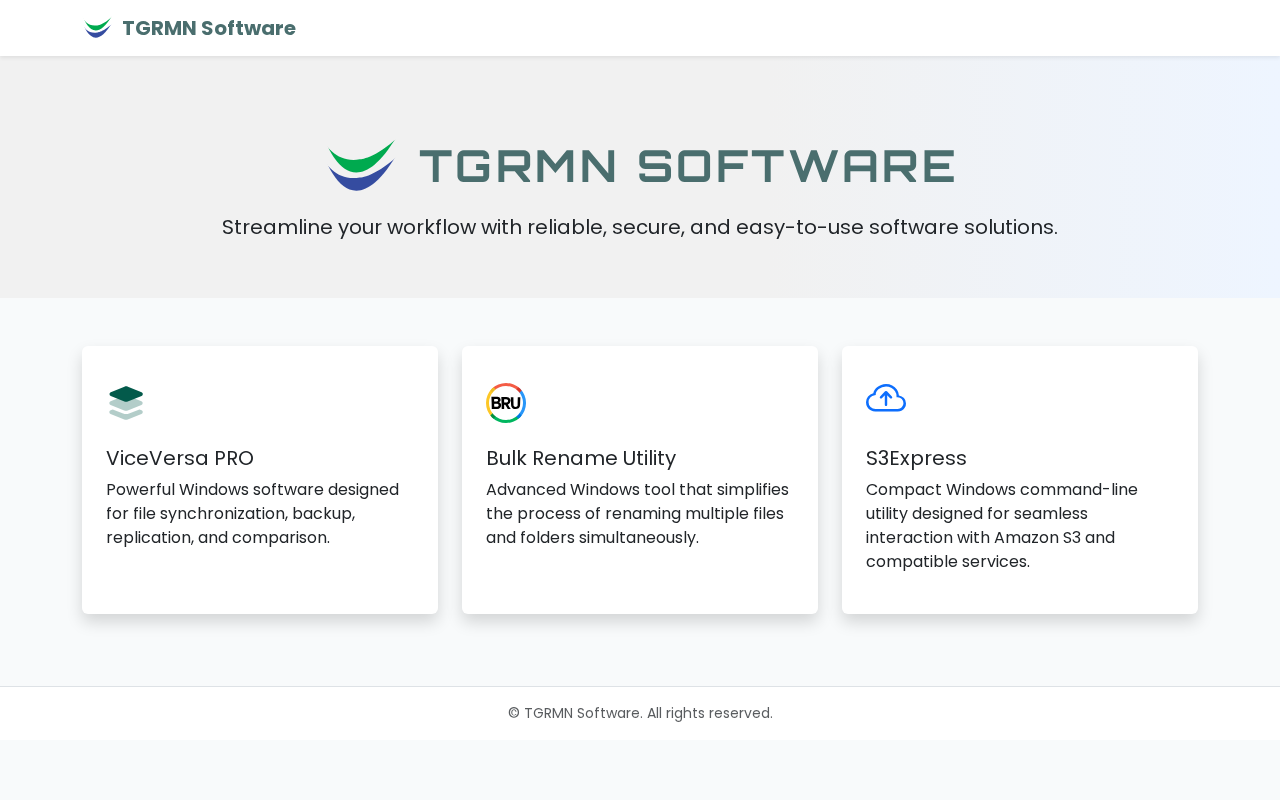Click the ViceVersa PRO stacked layers icon
The image size is (1280, 800).
point(126,403)
